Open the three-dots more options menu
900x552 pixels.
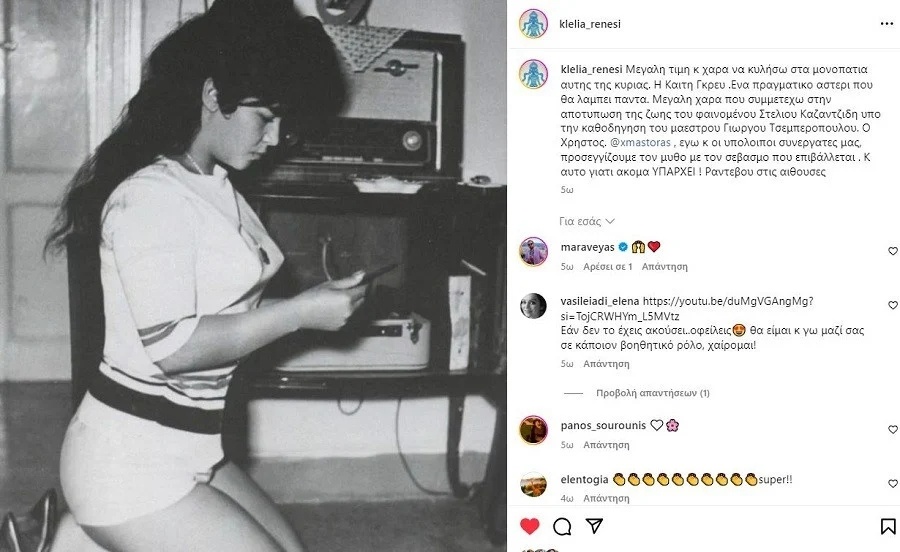pyautogui.click(x=886, y=24)
